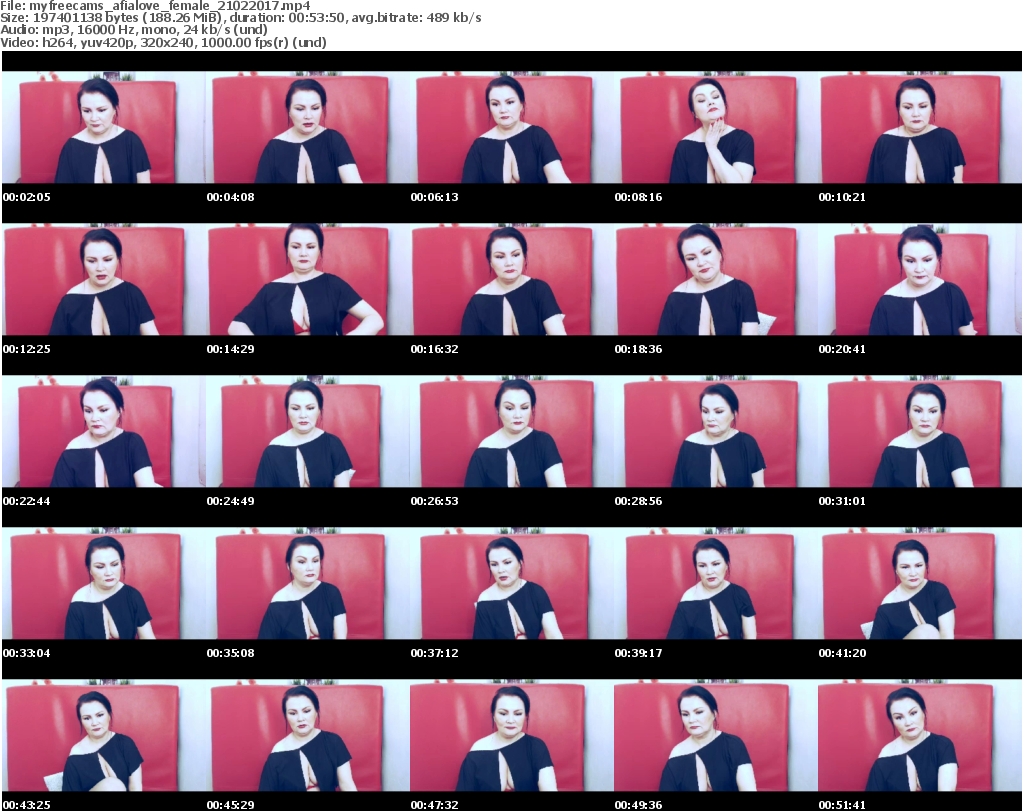The width and height of the screenshot is (1024, 811).
Task: Click the timestamp label 00:10:21
Action: (842, 197)
